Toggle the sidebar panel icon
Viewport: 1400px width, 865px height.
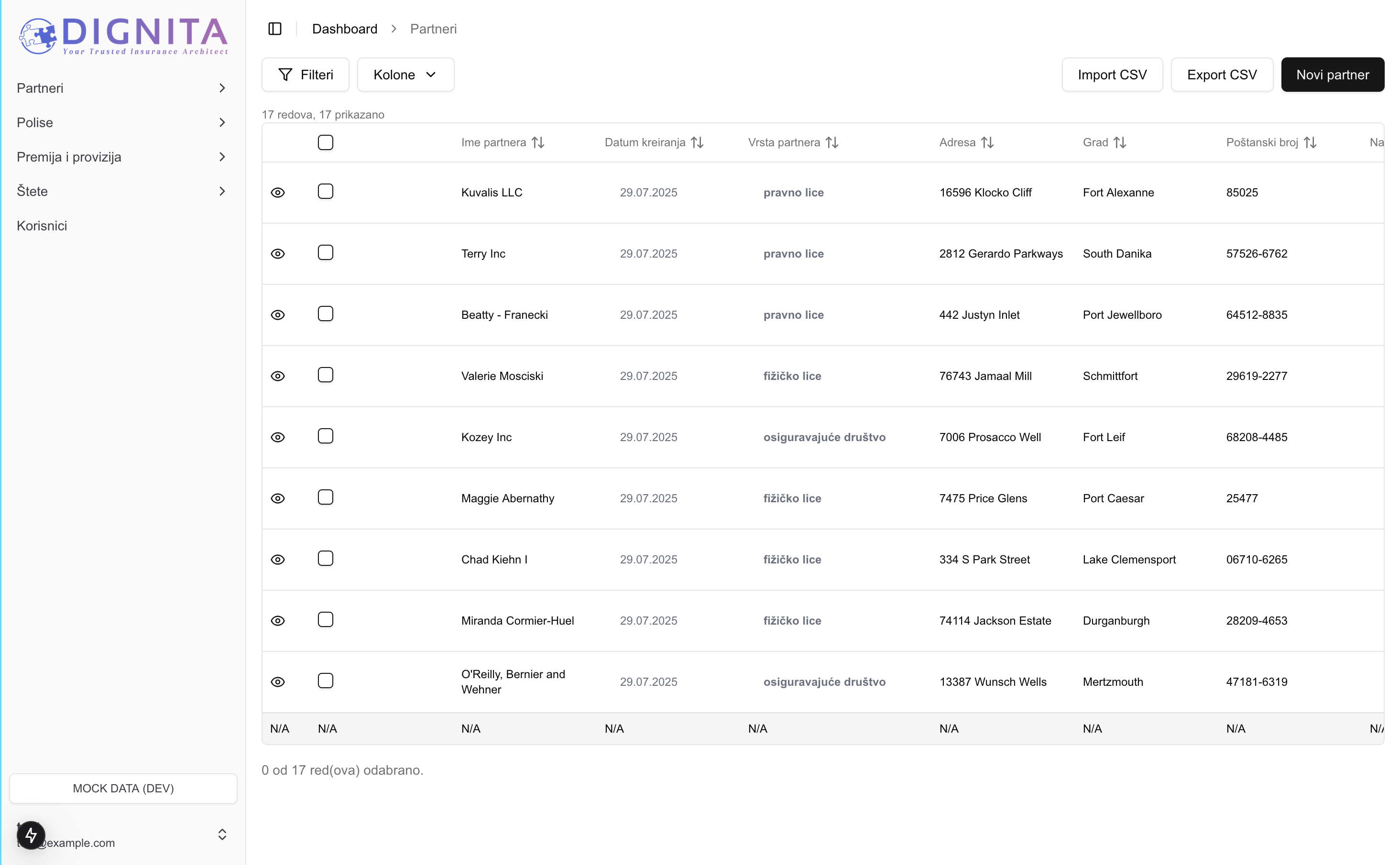point(275,29)
